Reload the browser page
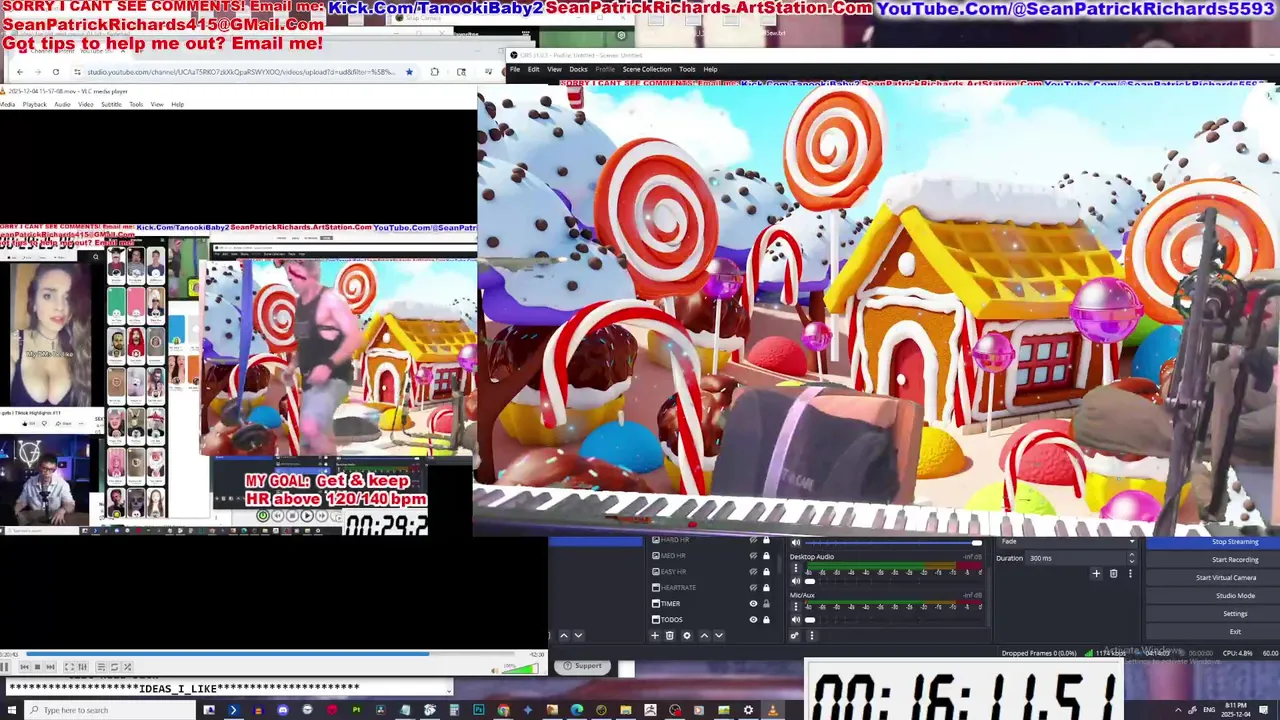The image size is (1280, 720). (56, 72)
